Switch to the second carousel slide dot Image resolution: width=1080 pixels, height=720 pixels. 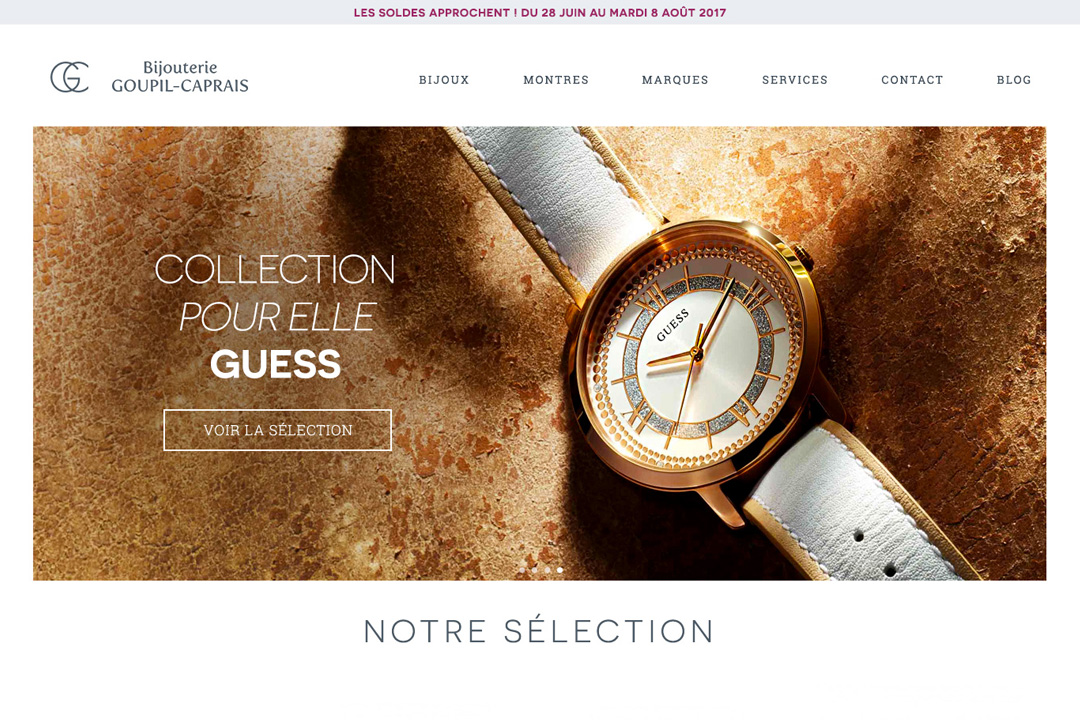(x=534, y=570)
